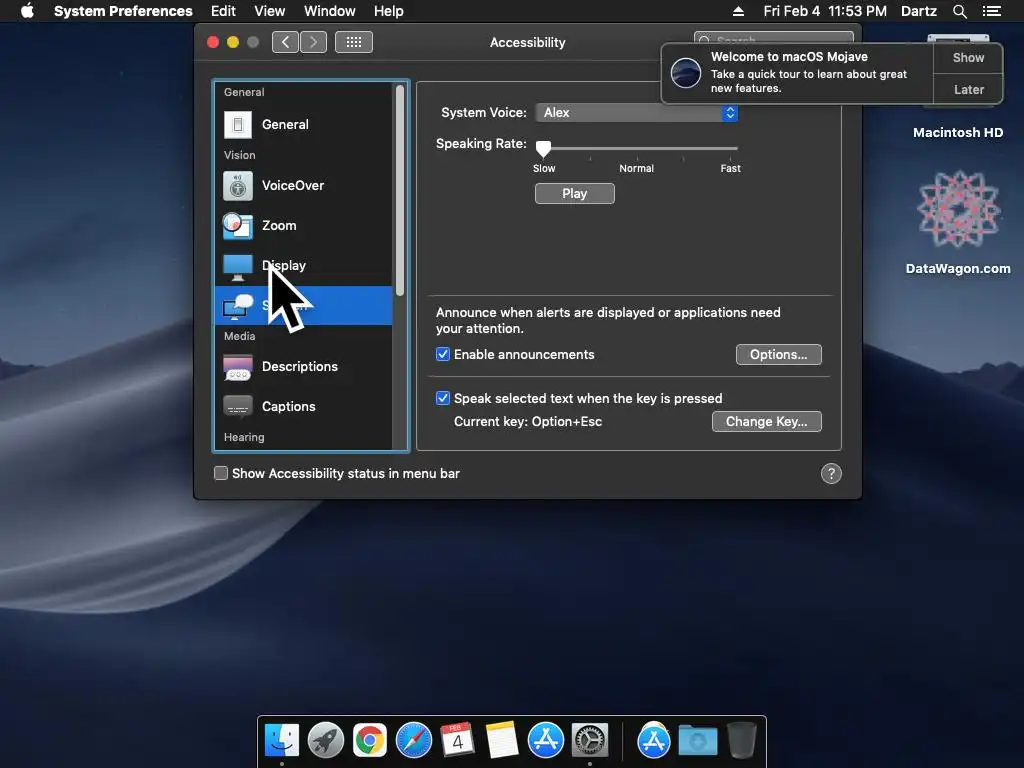Screen dimensions: 1024x768
Task: Select Captions in the sidebar
Action: click(x=304, y=406)
